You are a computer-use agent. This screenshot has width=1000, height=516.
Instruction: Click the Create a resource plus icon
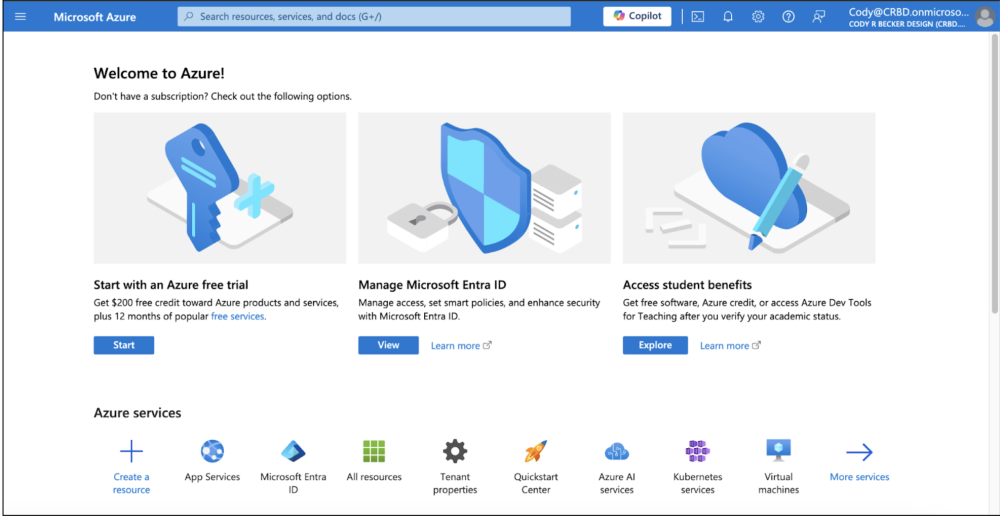tap(131, 452)
